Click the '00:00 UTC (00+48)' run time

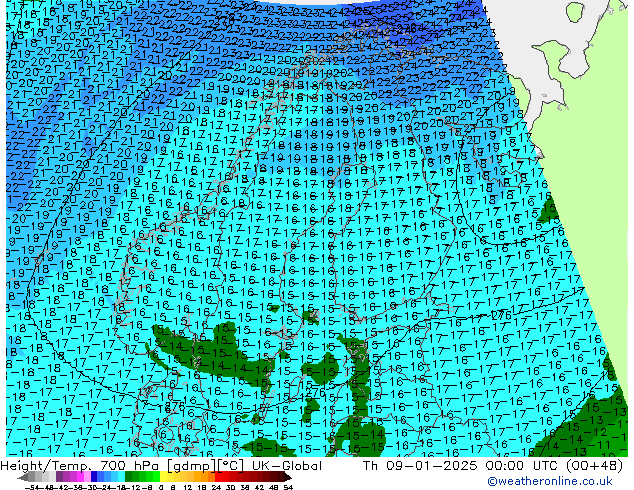coord(554,466)
